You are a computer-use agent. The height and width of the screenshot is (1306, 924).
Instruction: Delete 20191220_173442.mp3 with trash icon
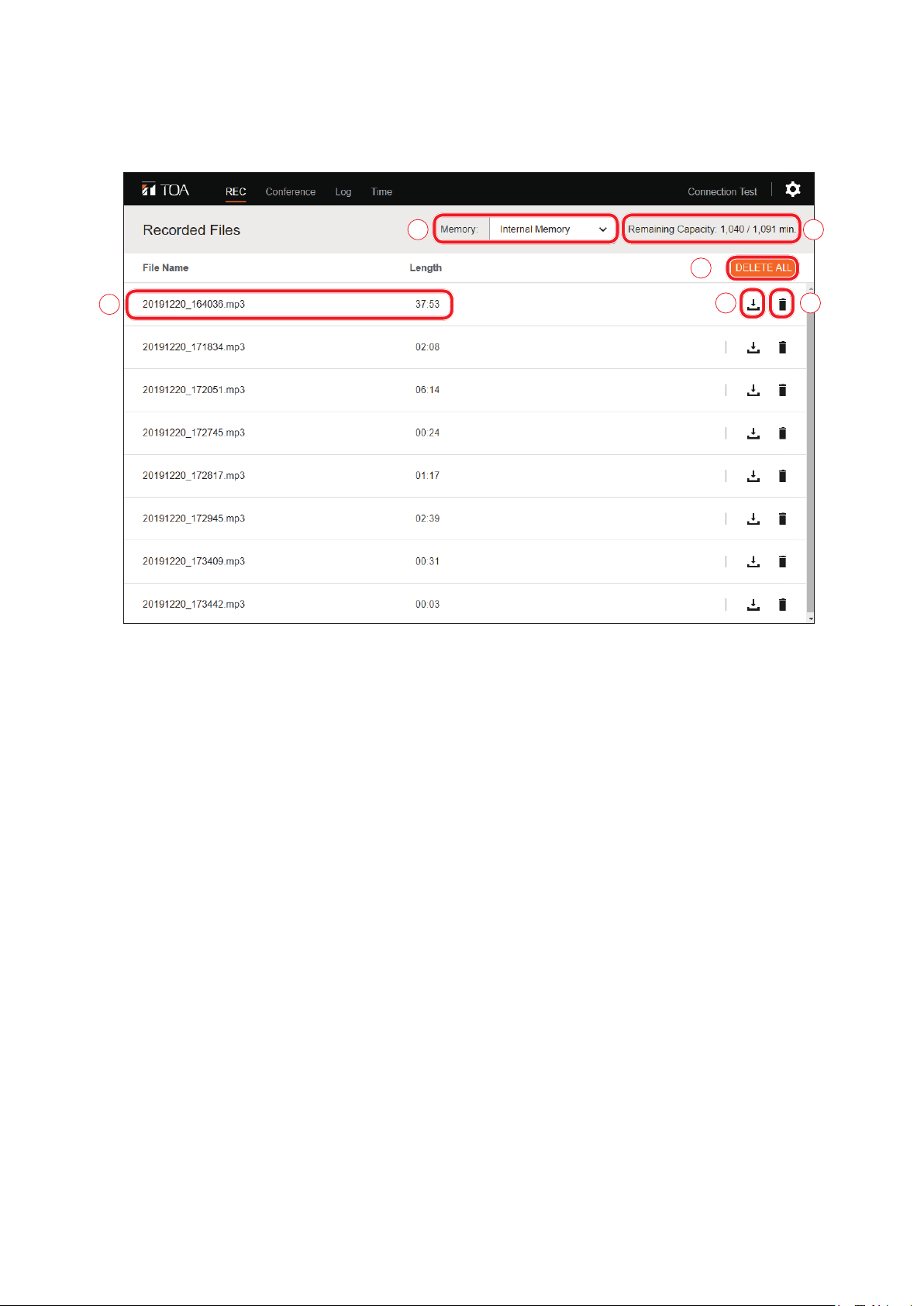(x=782, y=605)
